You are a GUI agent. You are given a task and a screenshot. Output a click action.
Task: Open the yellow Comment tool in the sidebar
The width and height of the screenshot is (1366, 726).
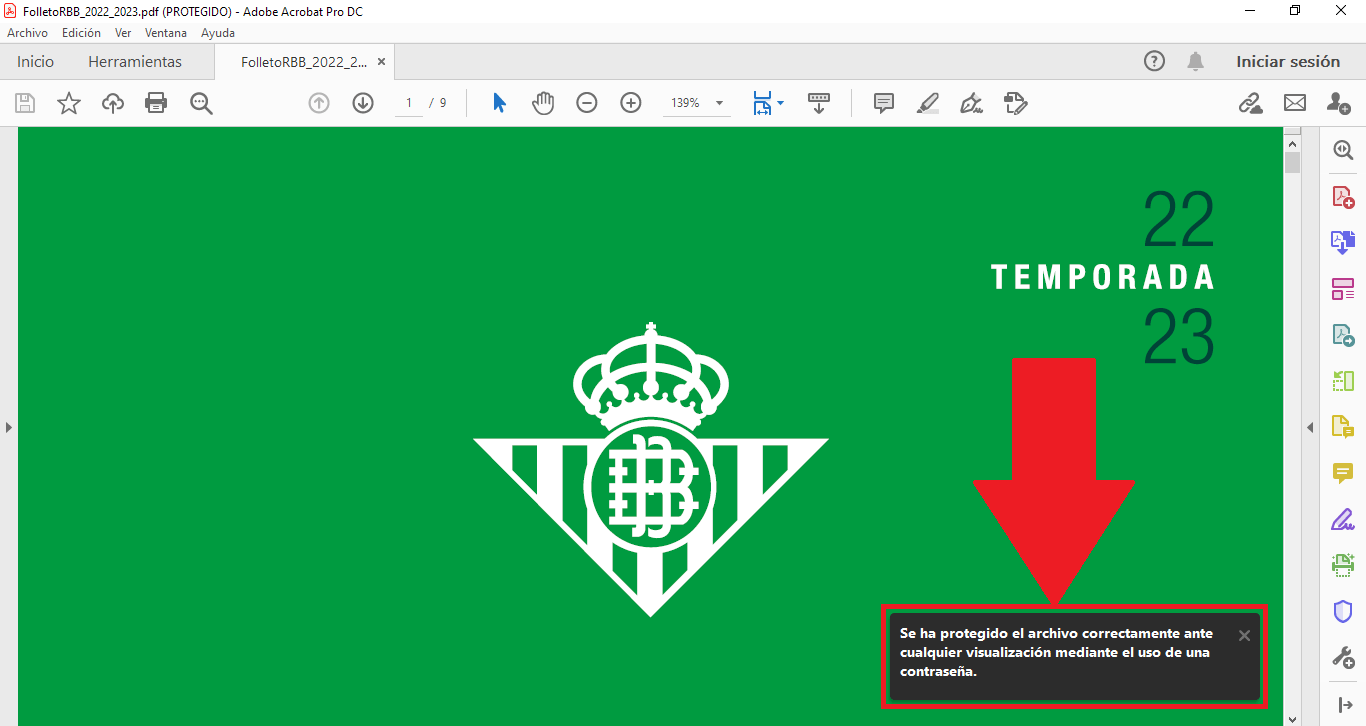pos(1343,473)
